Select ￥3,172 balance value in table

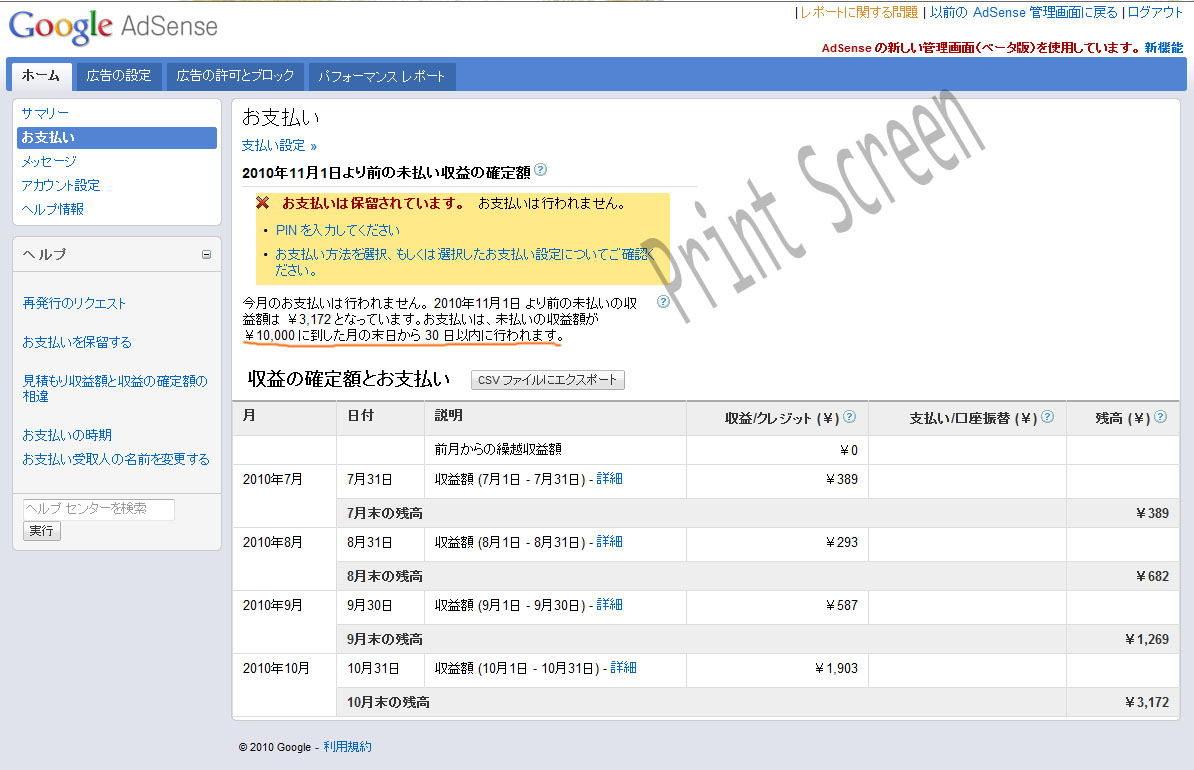tap(1147, 702)
